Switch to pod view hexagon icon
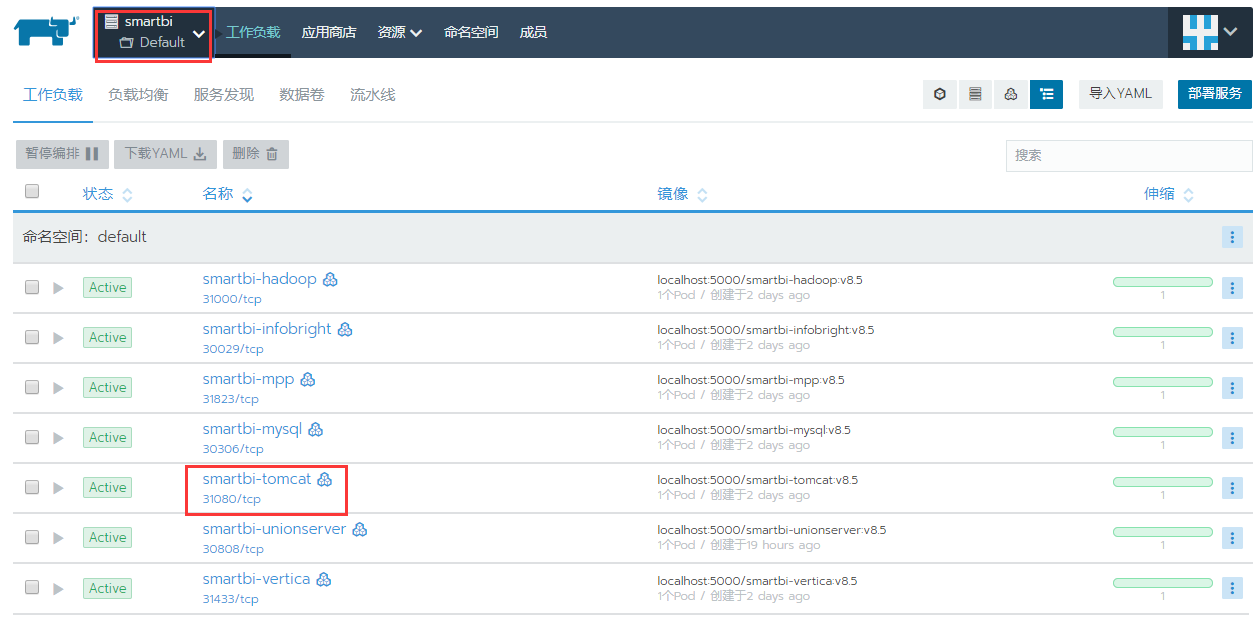Screen dimensions: 1256x619 point(940,94)
